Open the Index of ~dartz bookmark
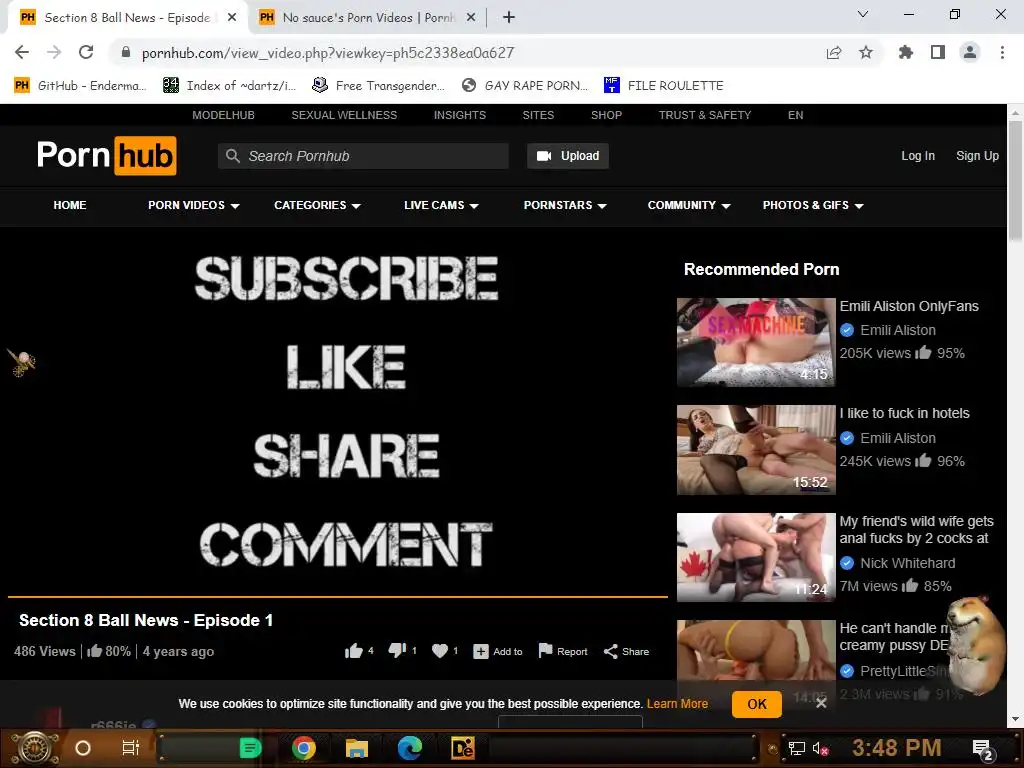 [x=229, y=86]
